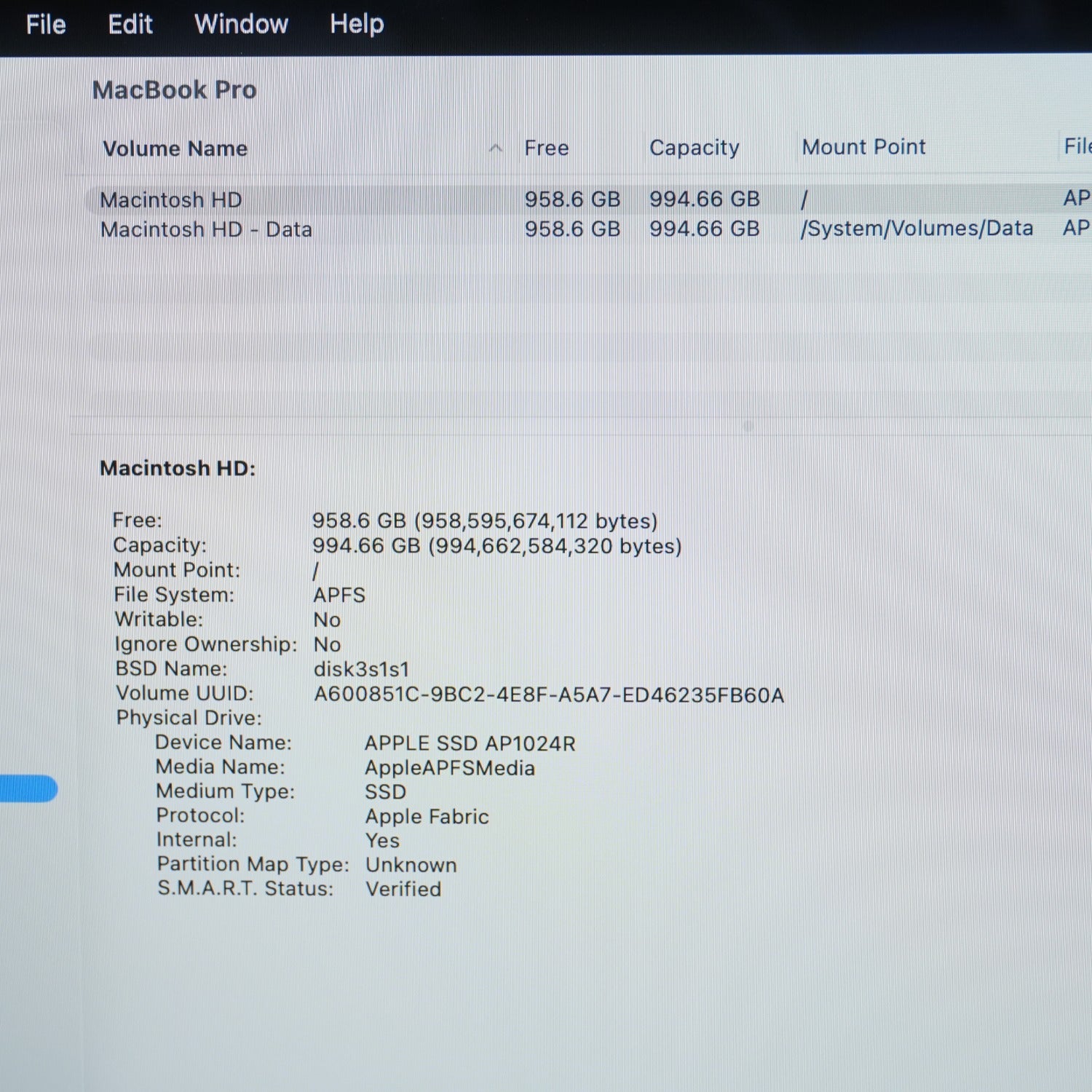The image size is (1092, 1092).
Task: Click the APFS file system value
Action: [x=339, y=596]
